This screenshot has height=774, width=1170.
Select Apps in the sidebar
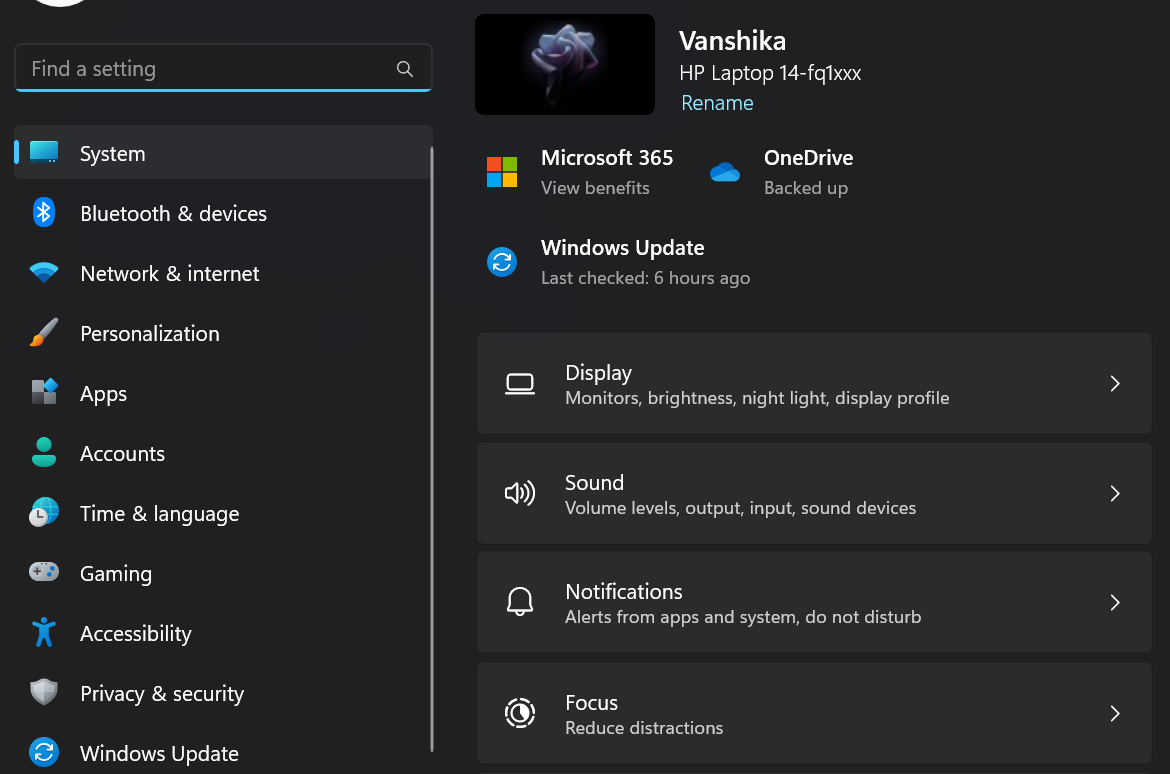104,394
